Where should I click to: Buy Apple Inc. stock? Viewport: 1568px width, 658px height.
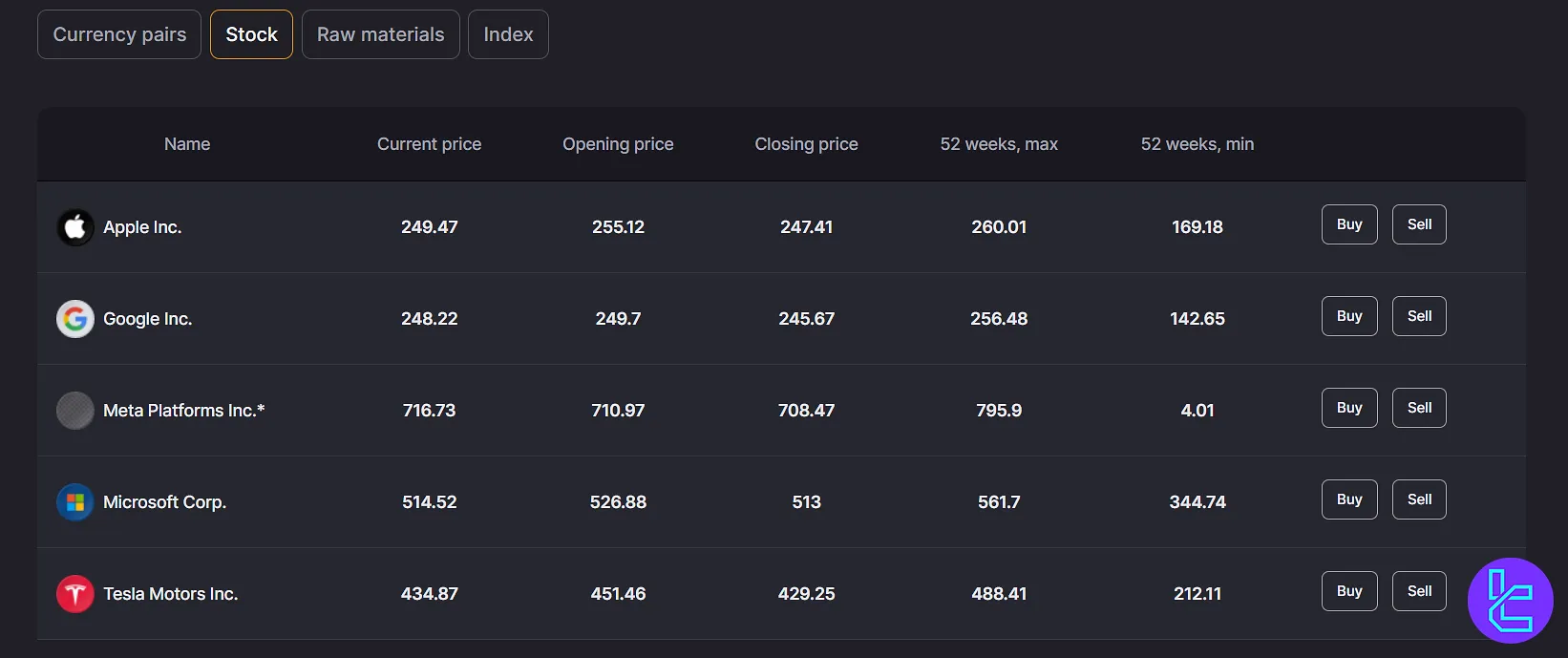[x=1349, y=224]
